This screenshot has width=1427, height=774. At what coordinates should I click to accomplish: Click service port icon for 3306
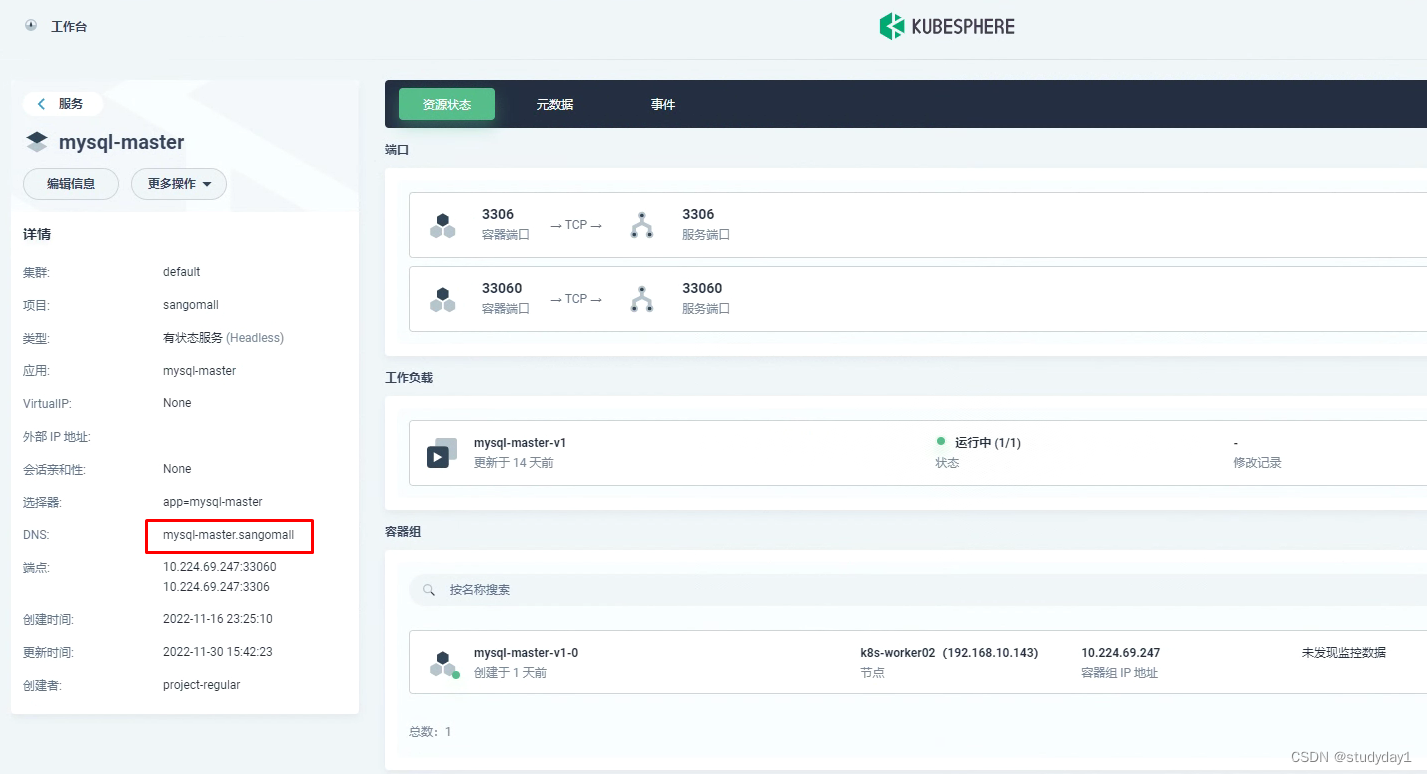click(642, 225)
